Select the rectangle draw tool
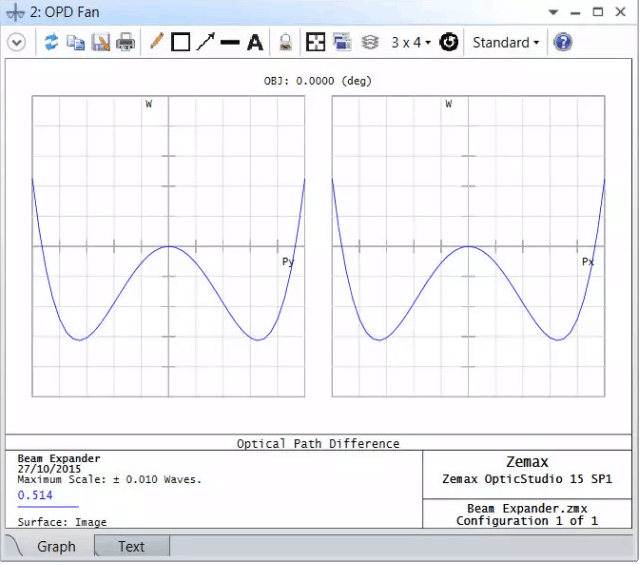This screenshot has width=641, height=565. click(181, 42)
